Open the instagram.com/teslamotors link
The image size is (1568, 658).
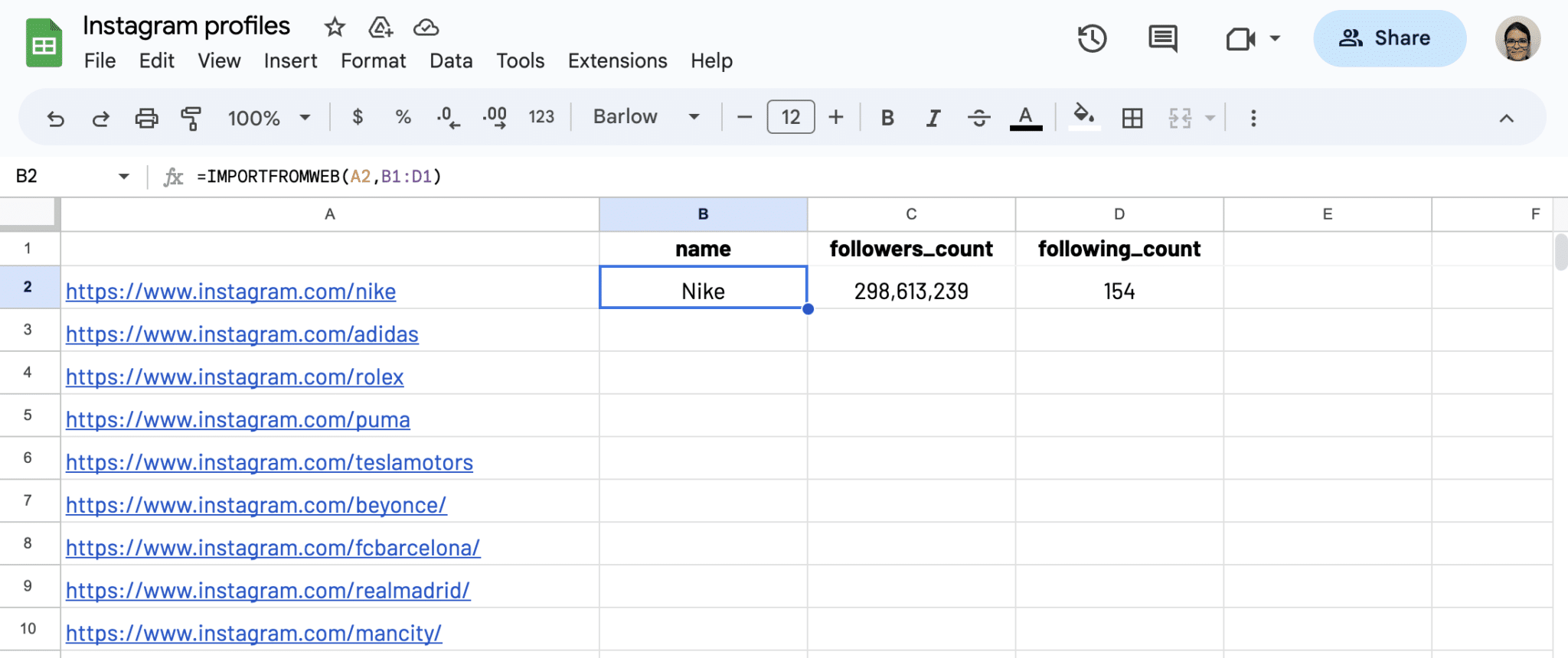click(269, 463)
